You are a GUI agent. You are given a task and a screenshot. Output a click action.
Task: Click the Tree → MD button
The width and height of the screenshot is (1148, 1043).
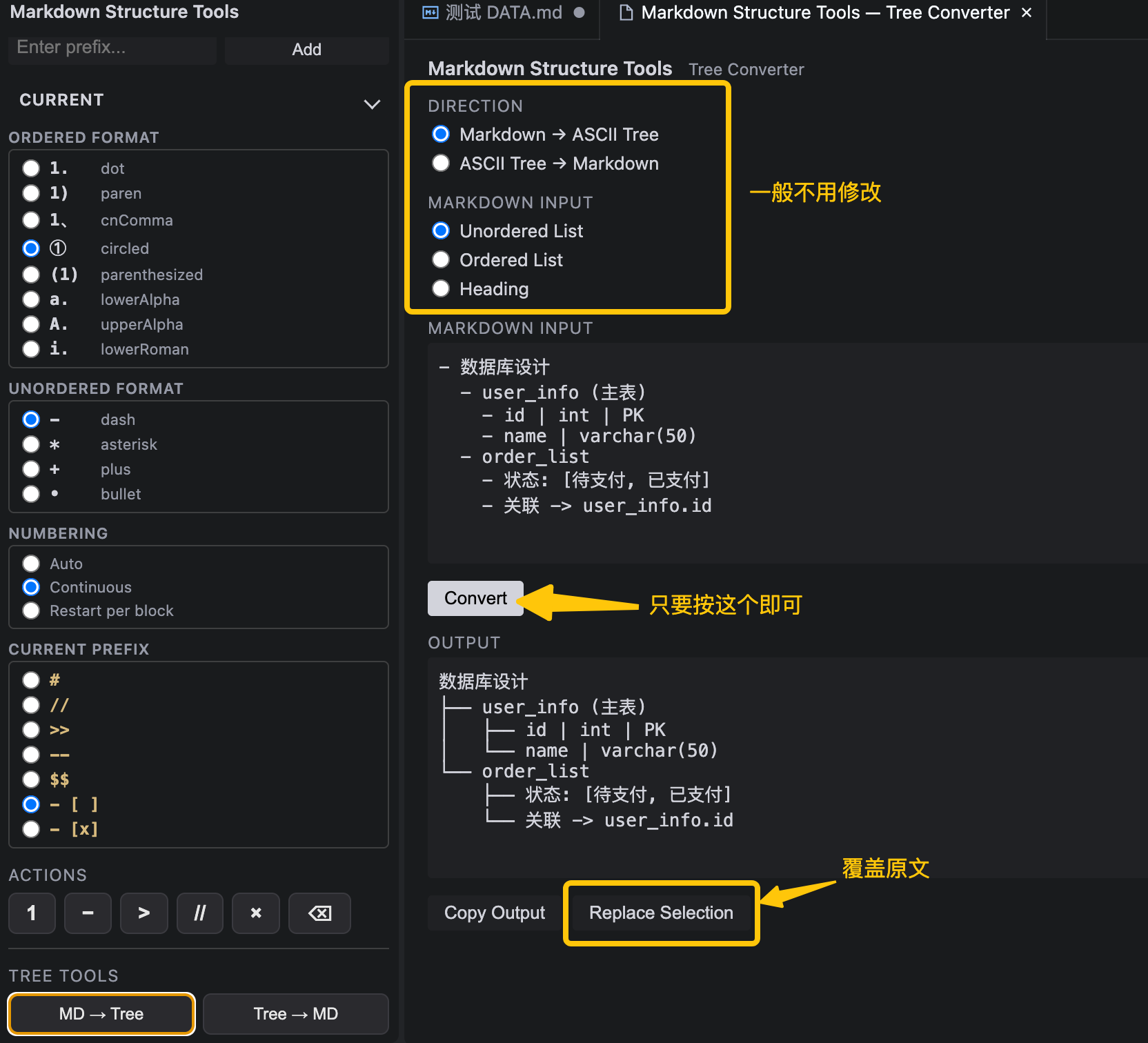point(296,1014)
